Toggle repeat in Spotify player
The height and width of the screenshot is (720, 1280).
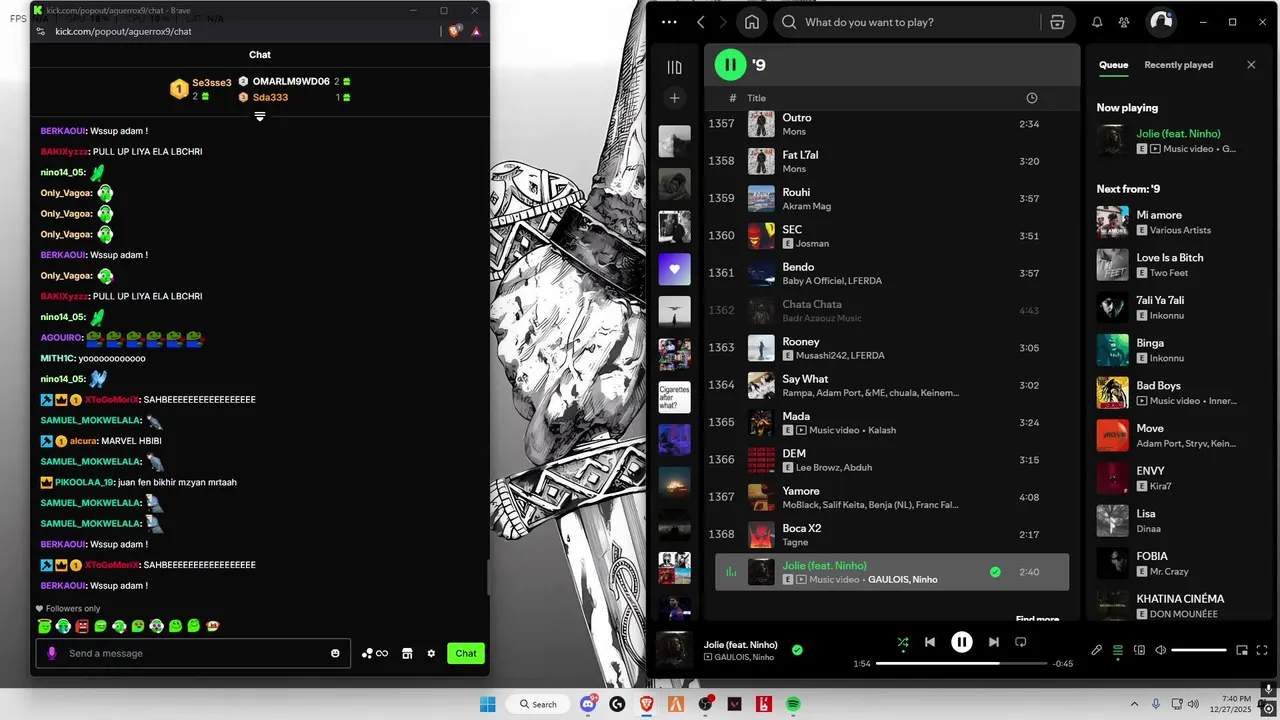tap(1021, 642)
